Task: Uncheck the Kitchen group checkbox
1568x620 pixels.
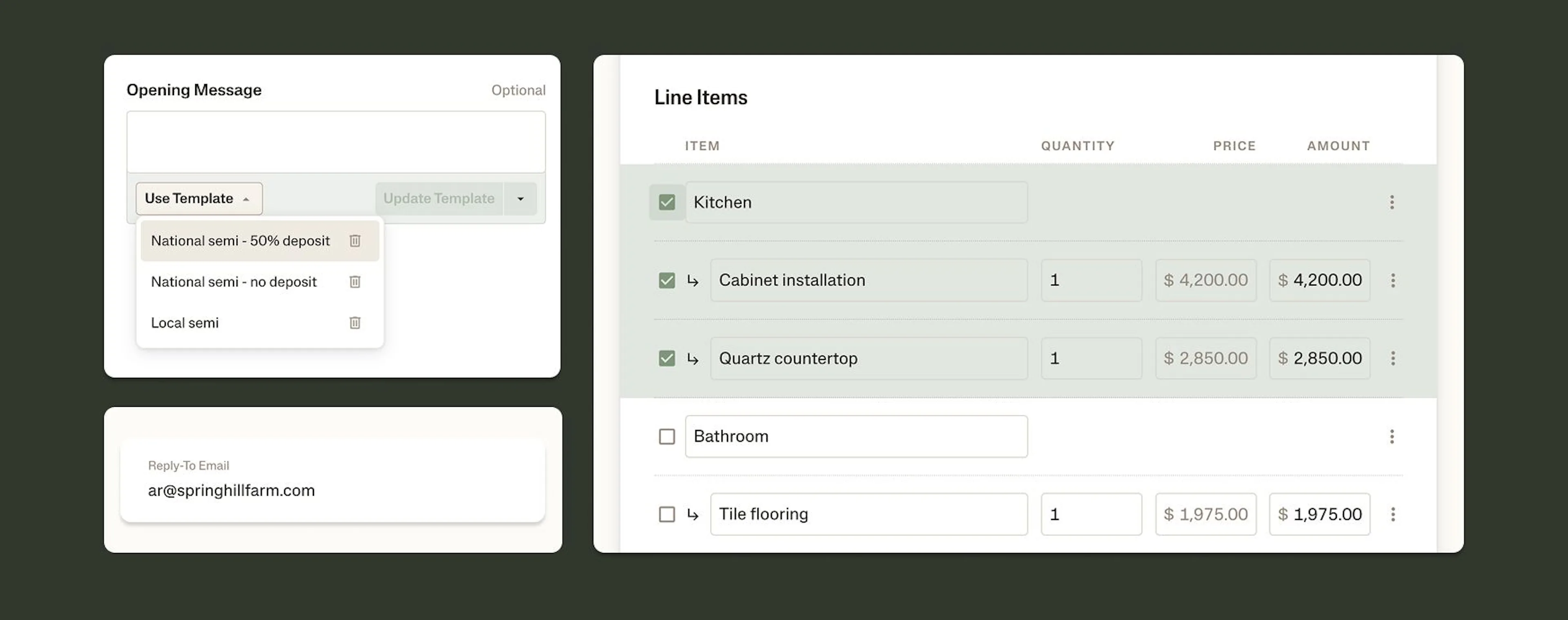Action: (x=666, y=202)
